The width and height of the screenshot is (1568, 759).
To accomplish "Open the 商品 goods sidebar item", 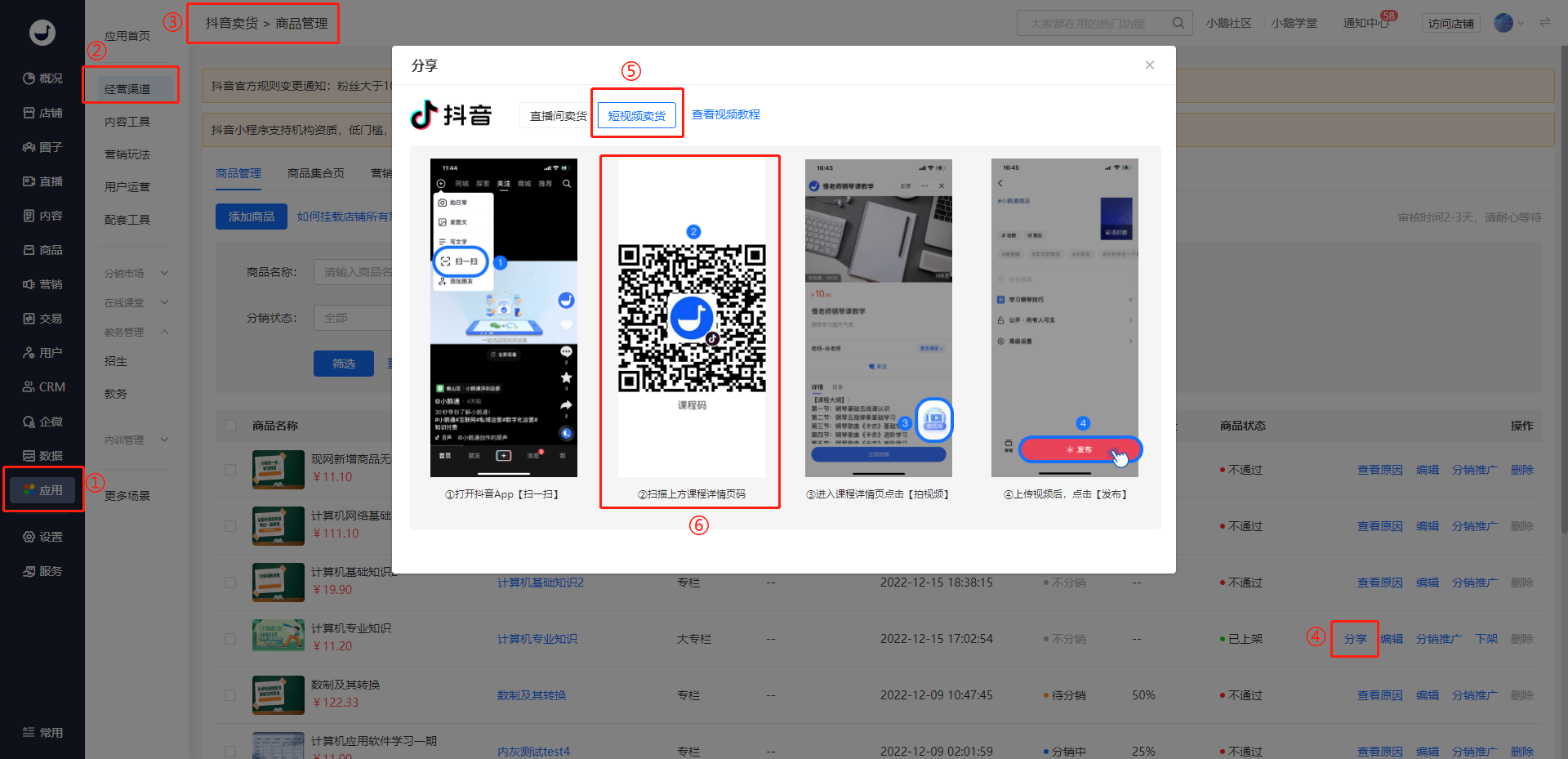I will (42, 250).
